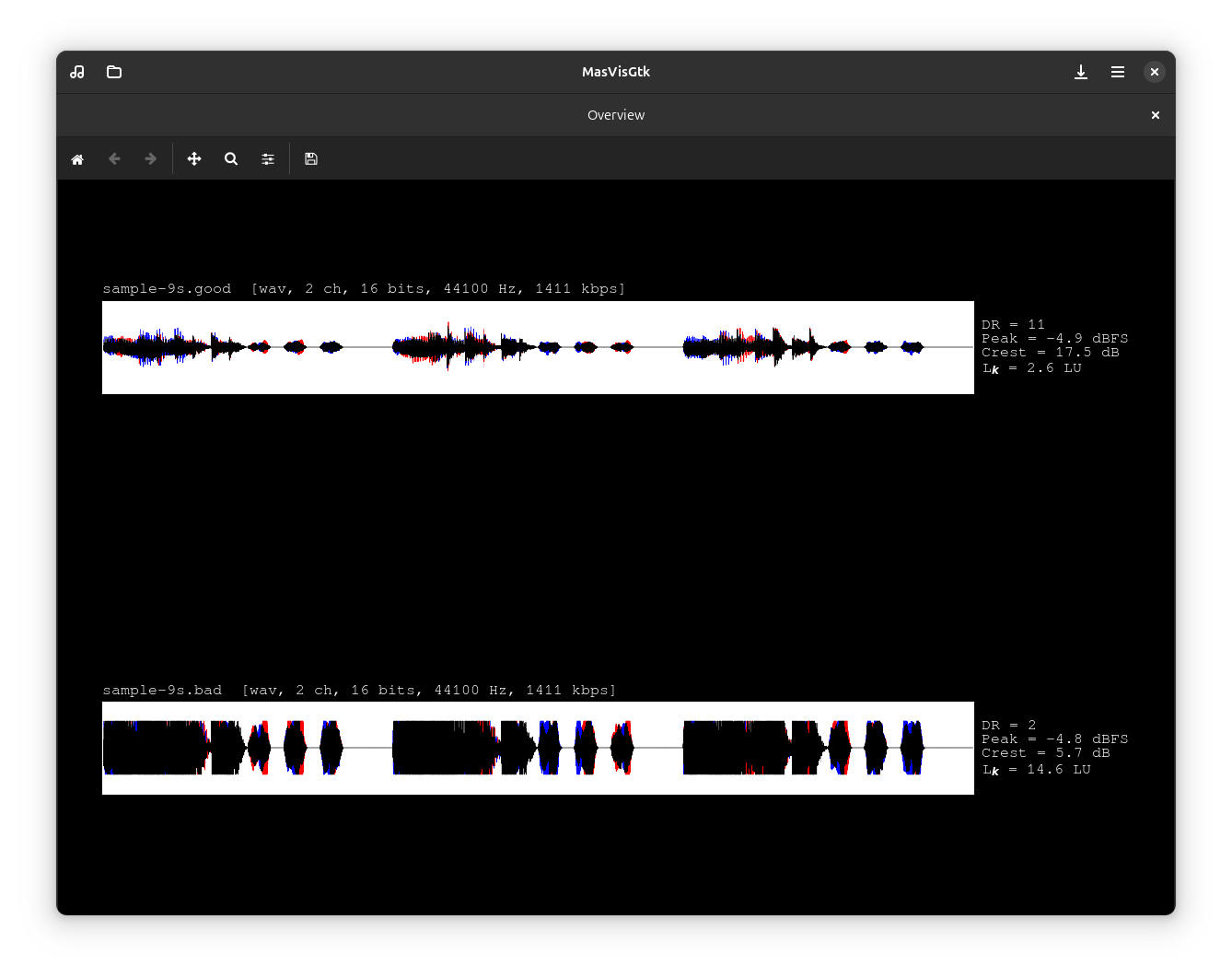Image resolution: width=1232 pixels, height=977 pixels.
Task: Go back to previous view arrow
Action: point(114,159)
